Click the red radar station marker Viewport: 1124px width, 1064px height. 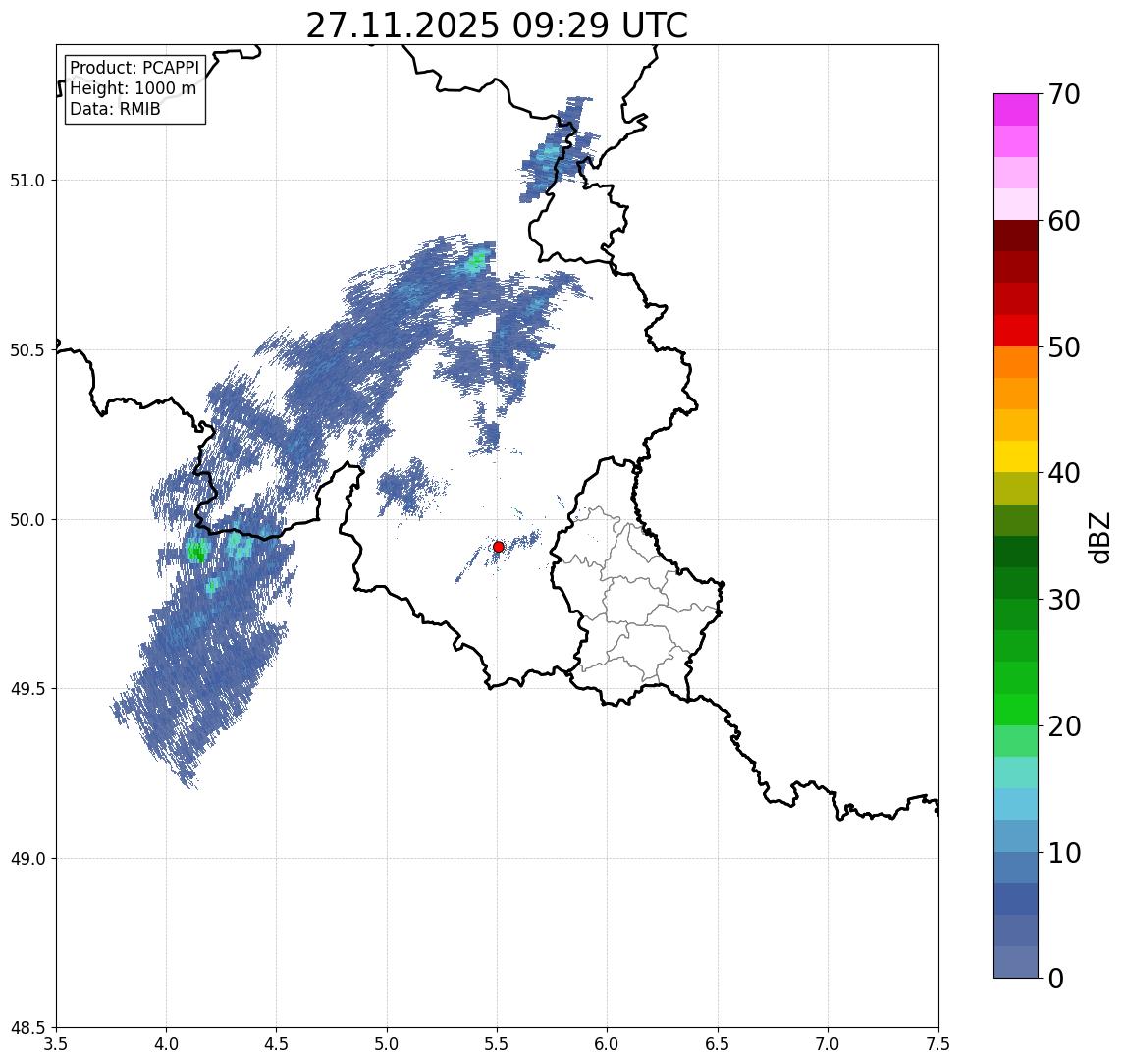pyautogui.click(x=499, y=547)
